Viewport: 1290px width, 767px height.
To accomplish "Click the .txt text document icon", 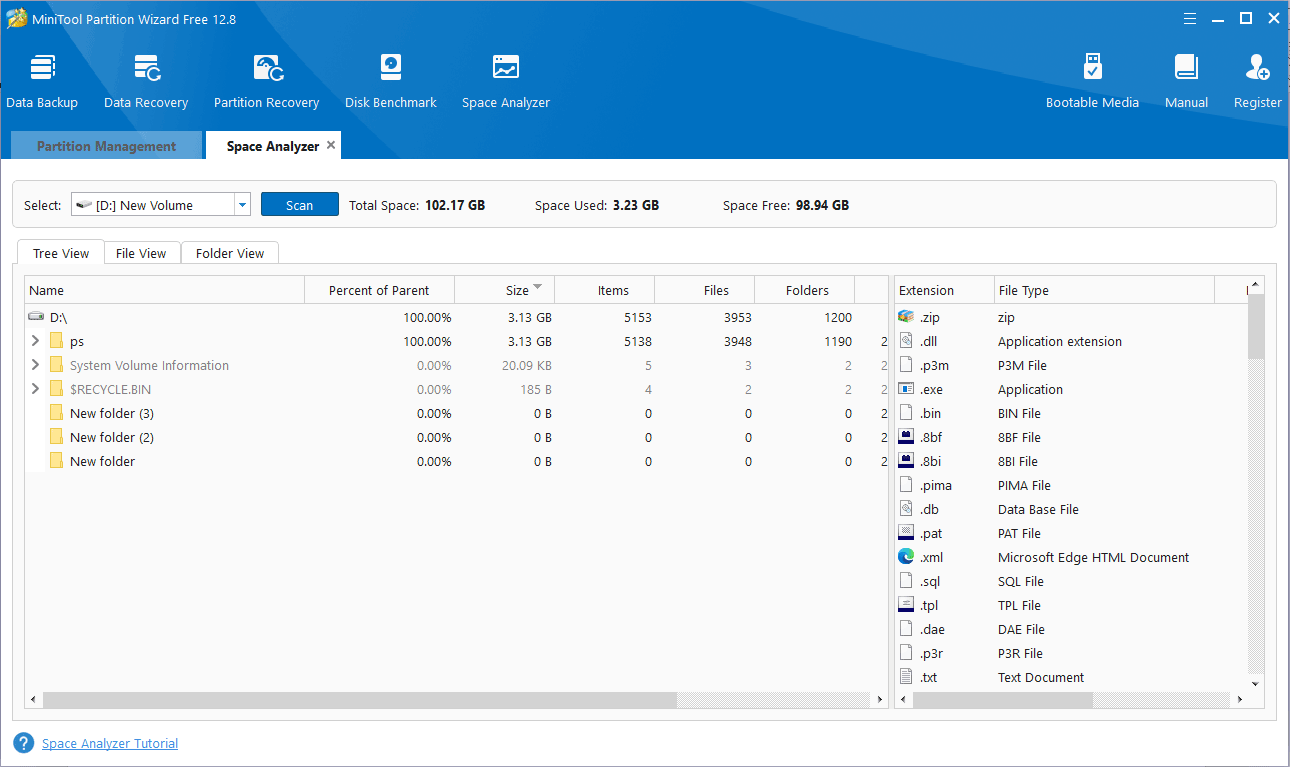I will [906, 677].
